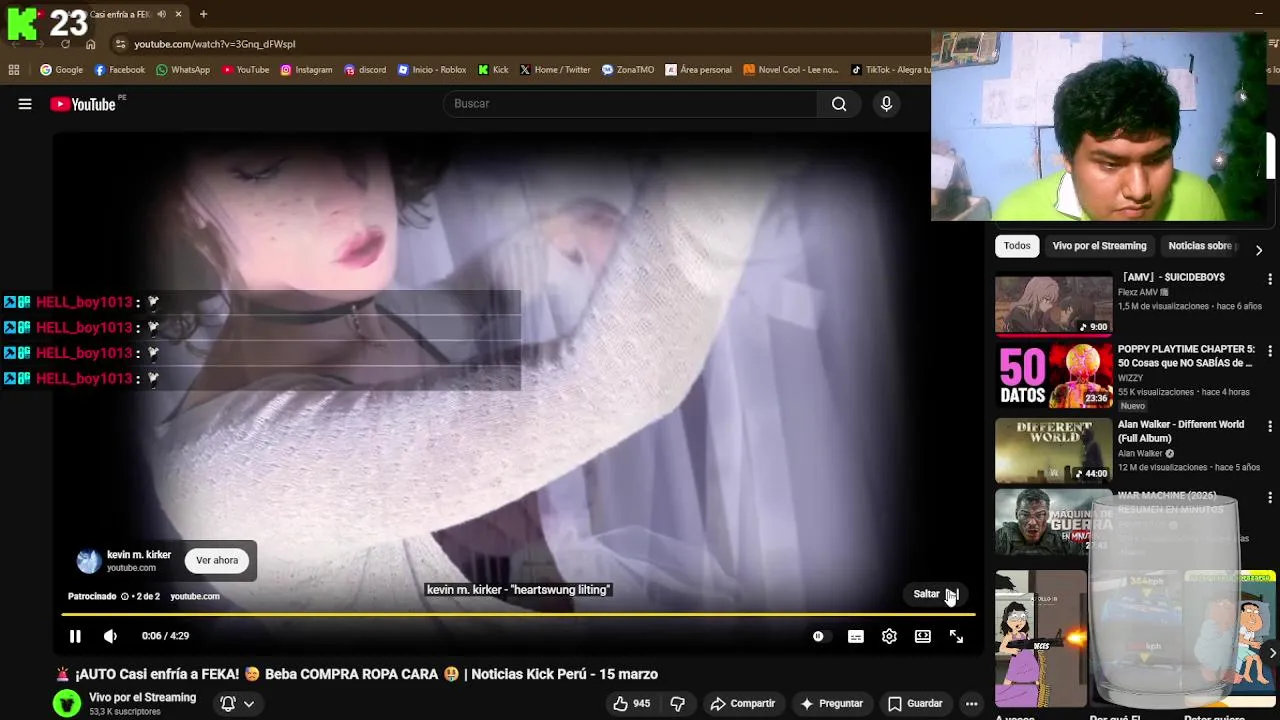Open the Instagram bookmark
Screen dimensions: 1280x720
(306, 70)
